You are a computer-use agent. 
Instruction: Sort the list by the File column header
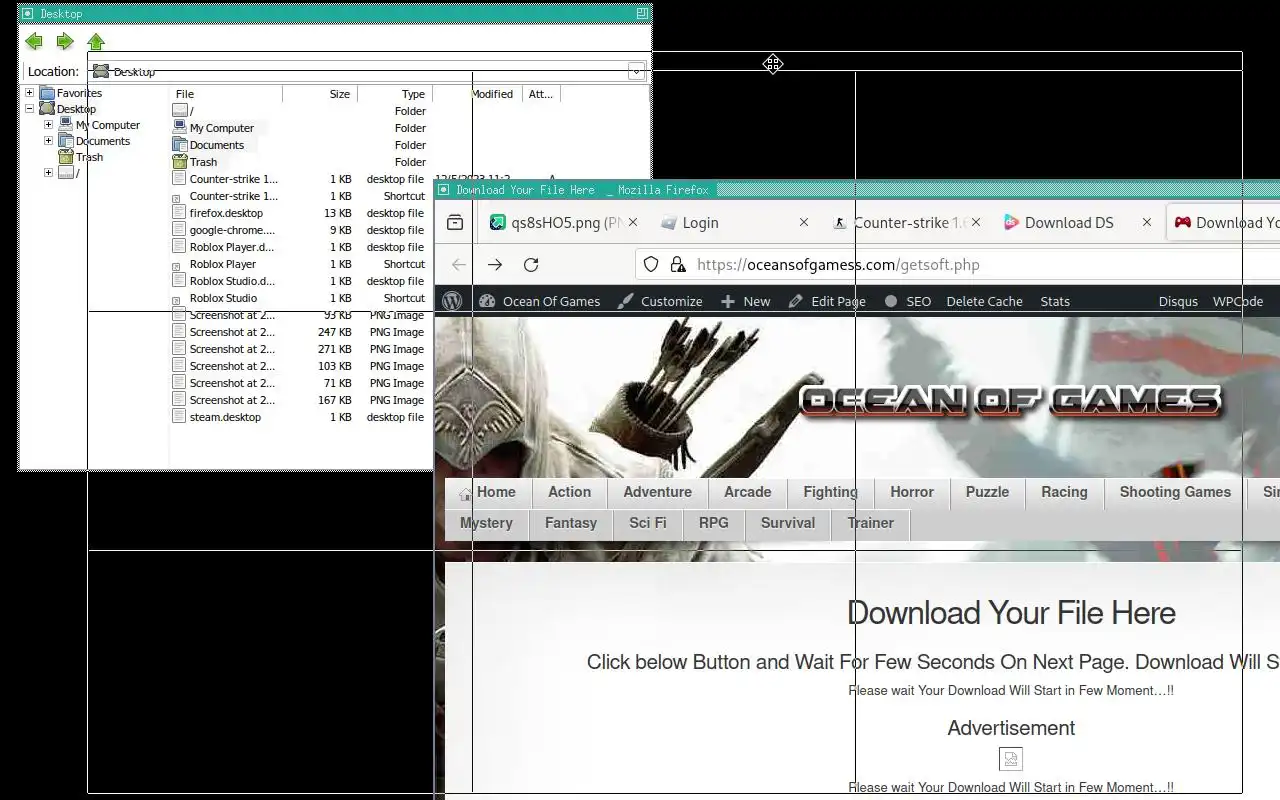point(226,94)
